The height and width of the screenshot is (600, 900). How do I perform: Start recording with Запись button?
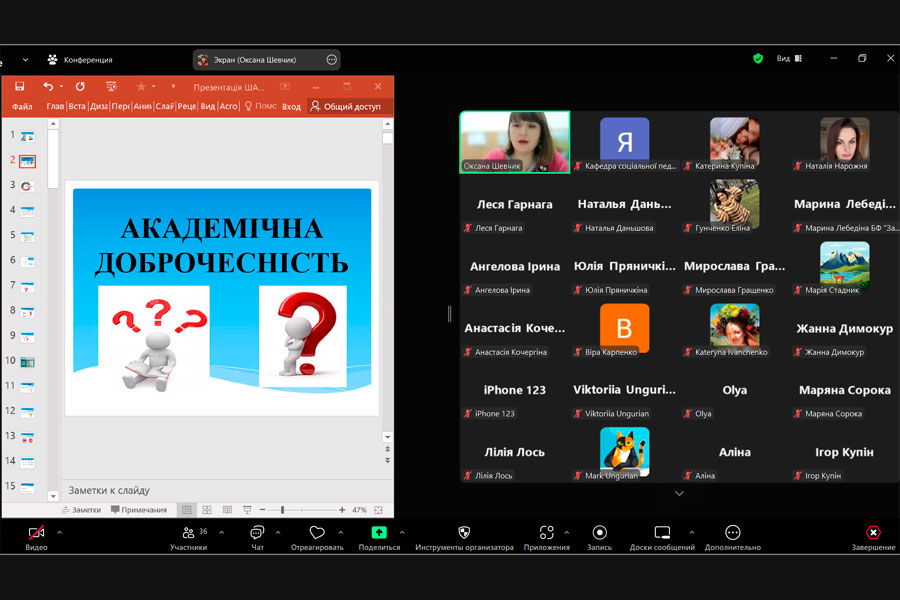[x=599, y=537]
